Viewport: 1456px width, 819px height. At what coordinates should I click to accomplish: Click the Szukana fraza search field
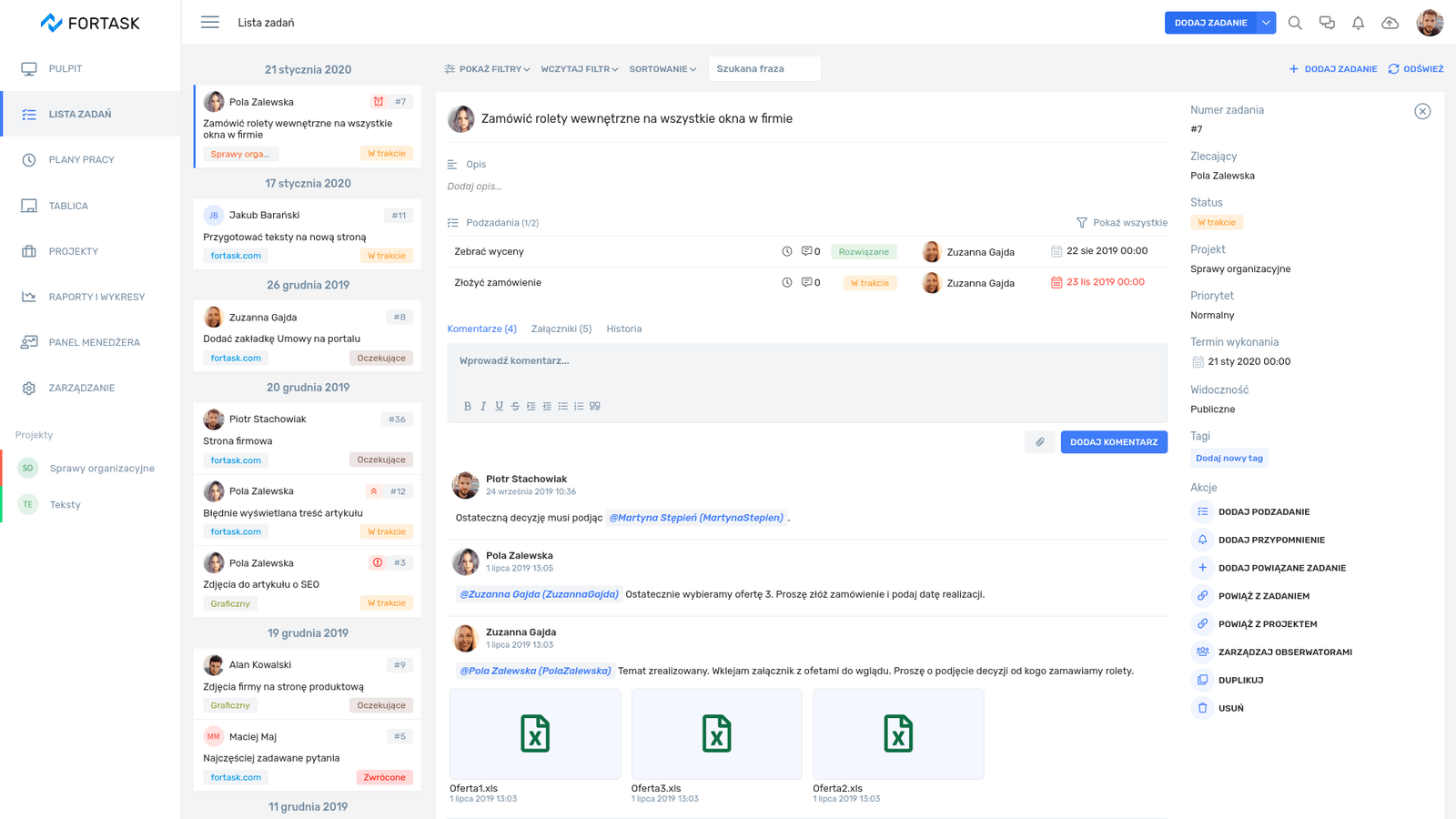click(x=764, y=69)
